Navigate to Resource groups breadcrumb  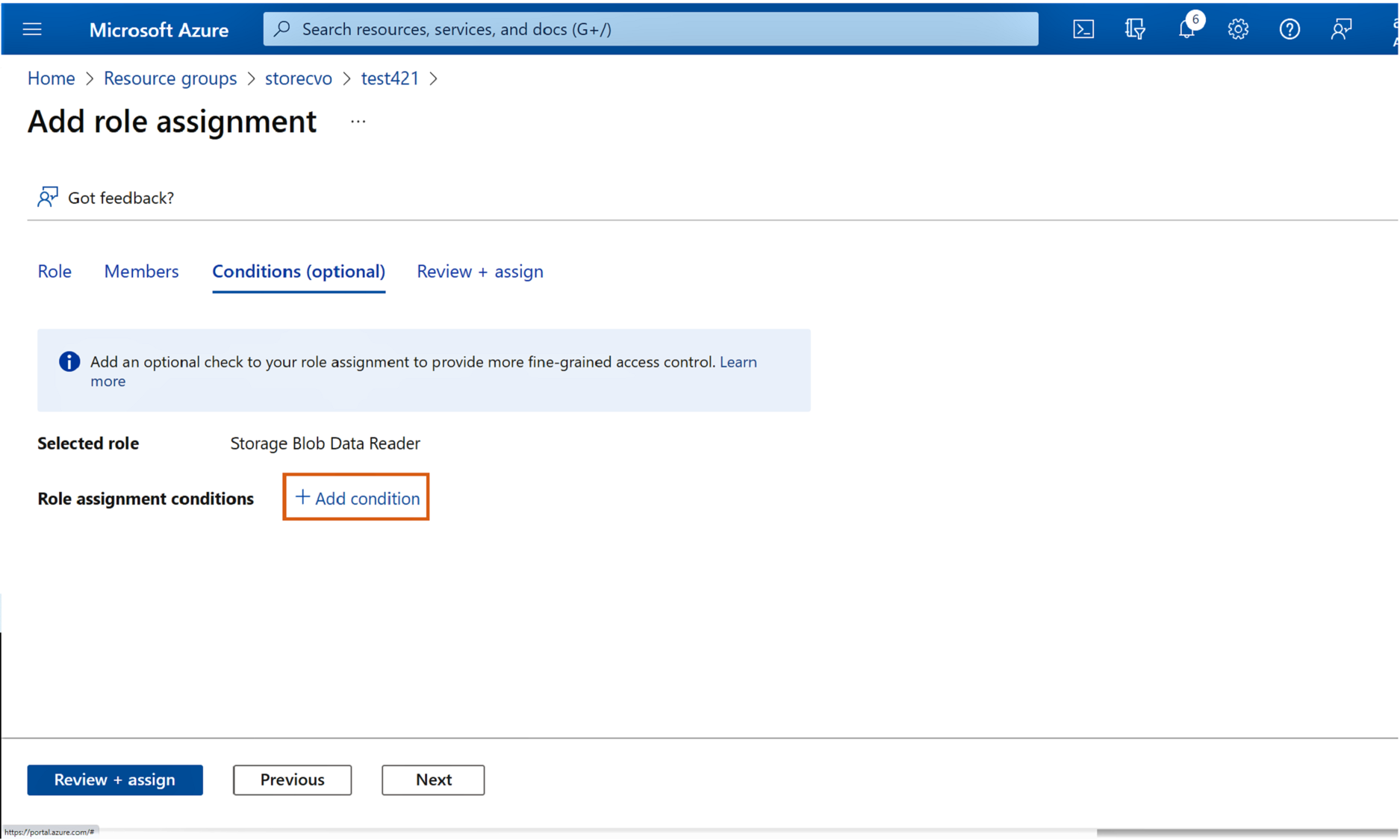pos(169,78)
